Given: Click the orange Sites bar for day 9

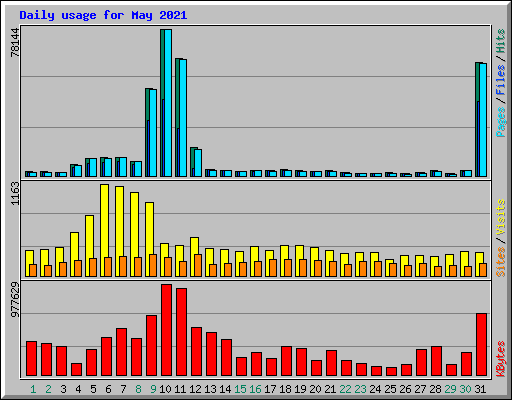Looking at the screenshot, I should click(153, 266).
